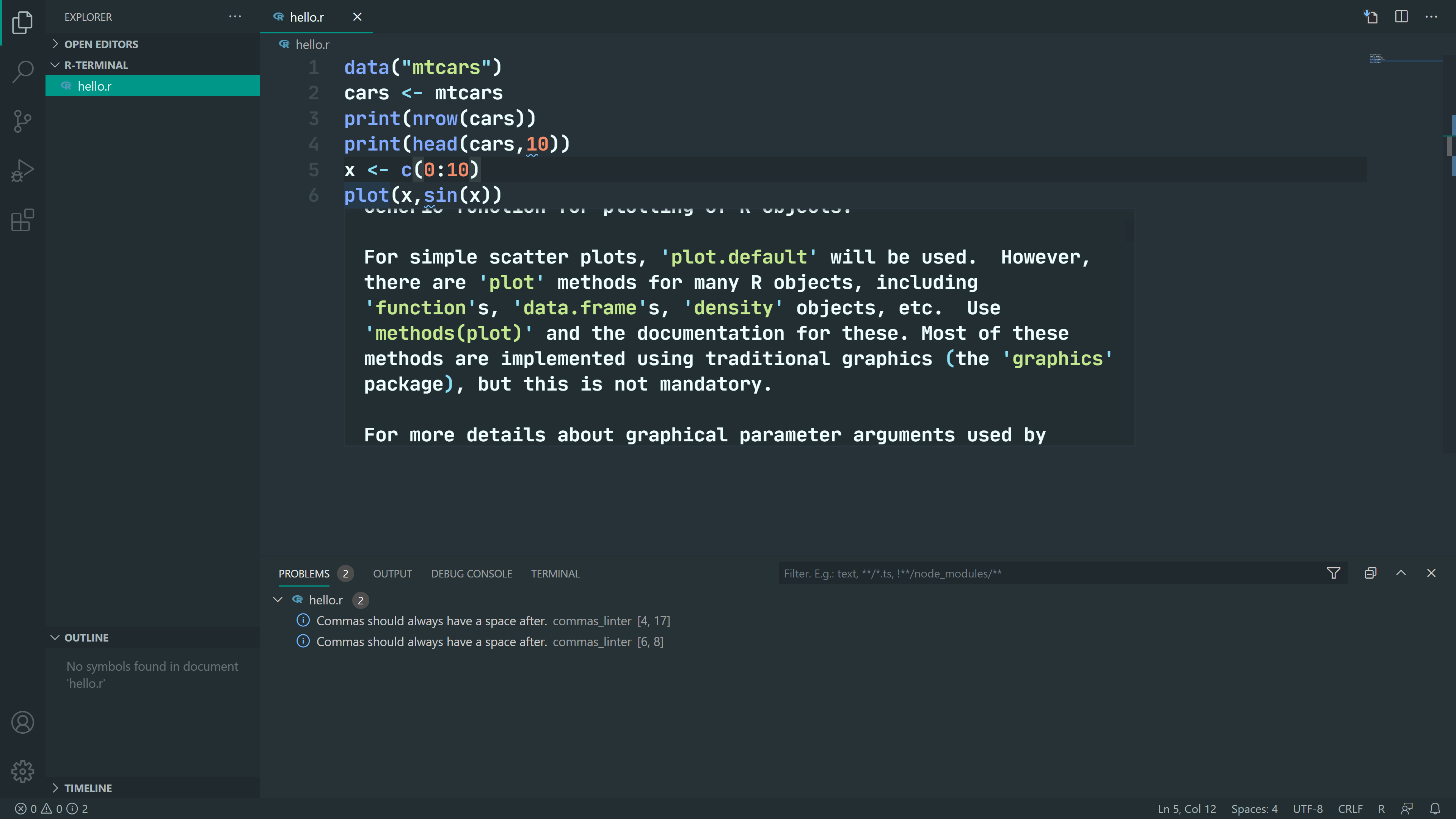The image size is (1456, 819).
Task: Click the problems filter text field
Action: tap(1017, 573)
